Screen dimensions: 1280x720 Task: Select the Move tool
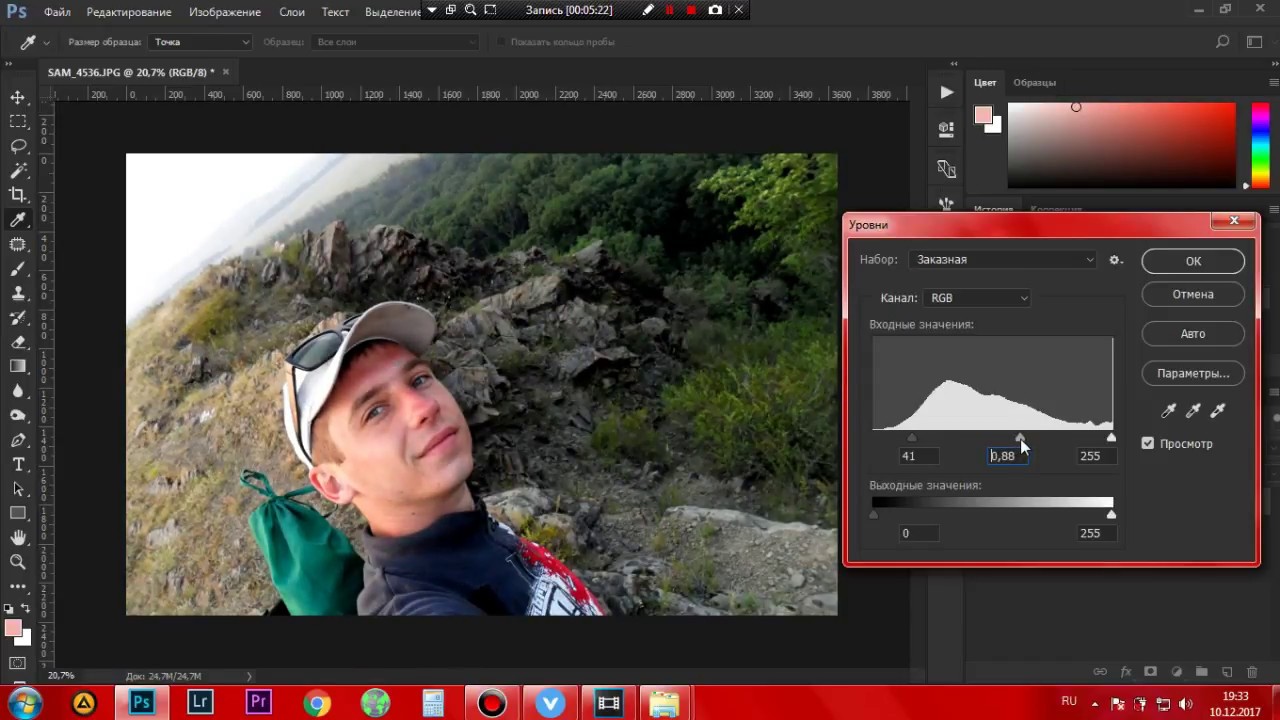pyautogui.click(x=18, y=97)
